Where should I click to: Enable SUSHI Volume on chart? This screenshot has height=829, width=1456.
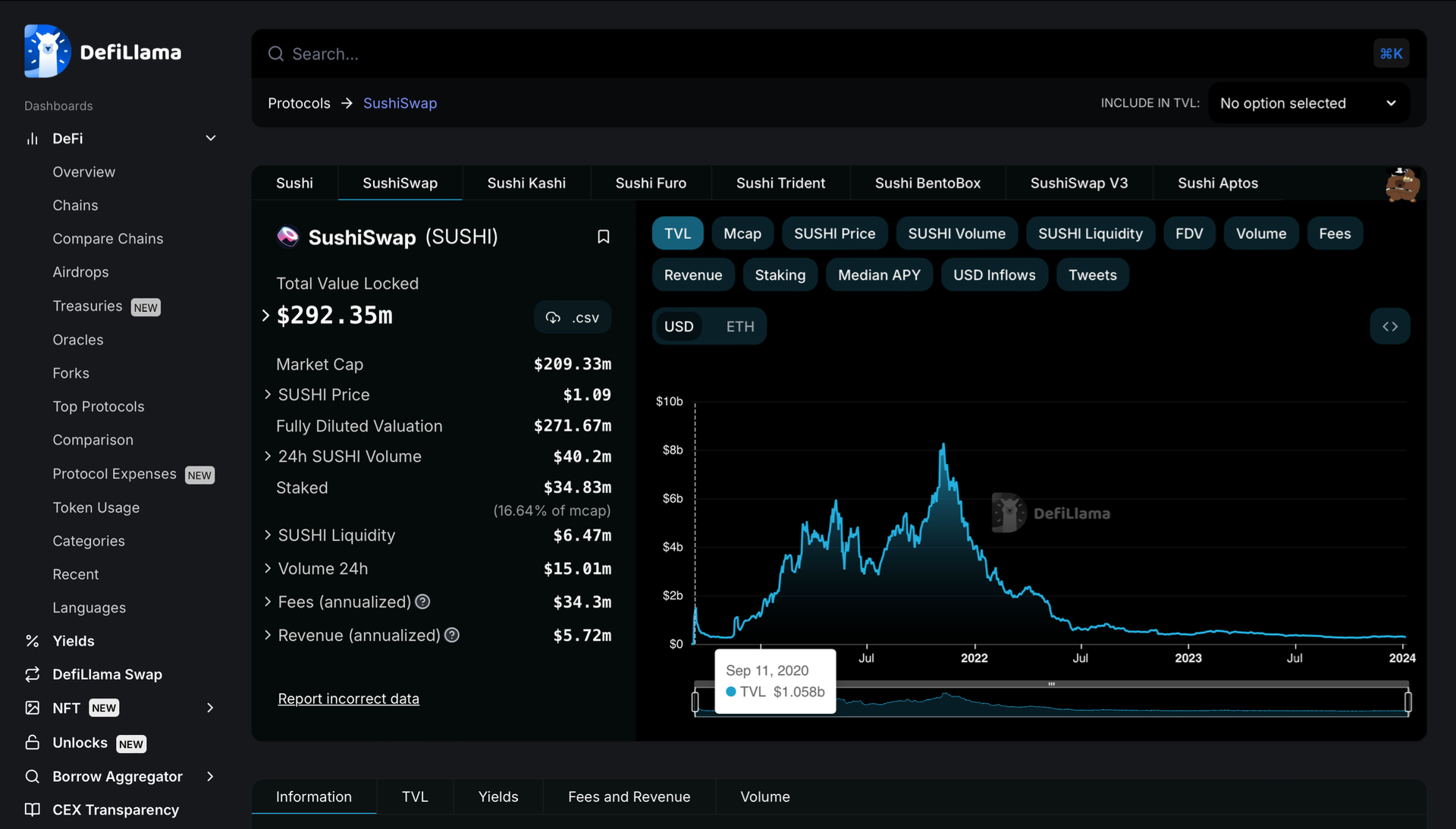956,234
